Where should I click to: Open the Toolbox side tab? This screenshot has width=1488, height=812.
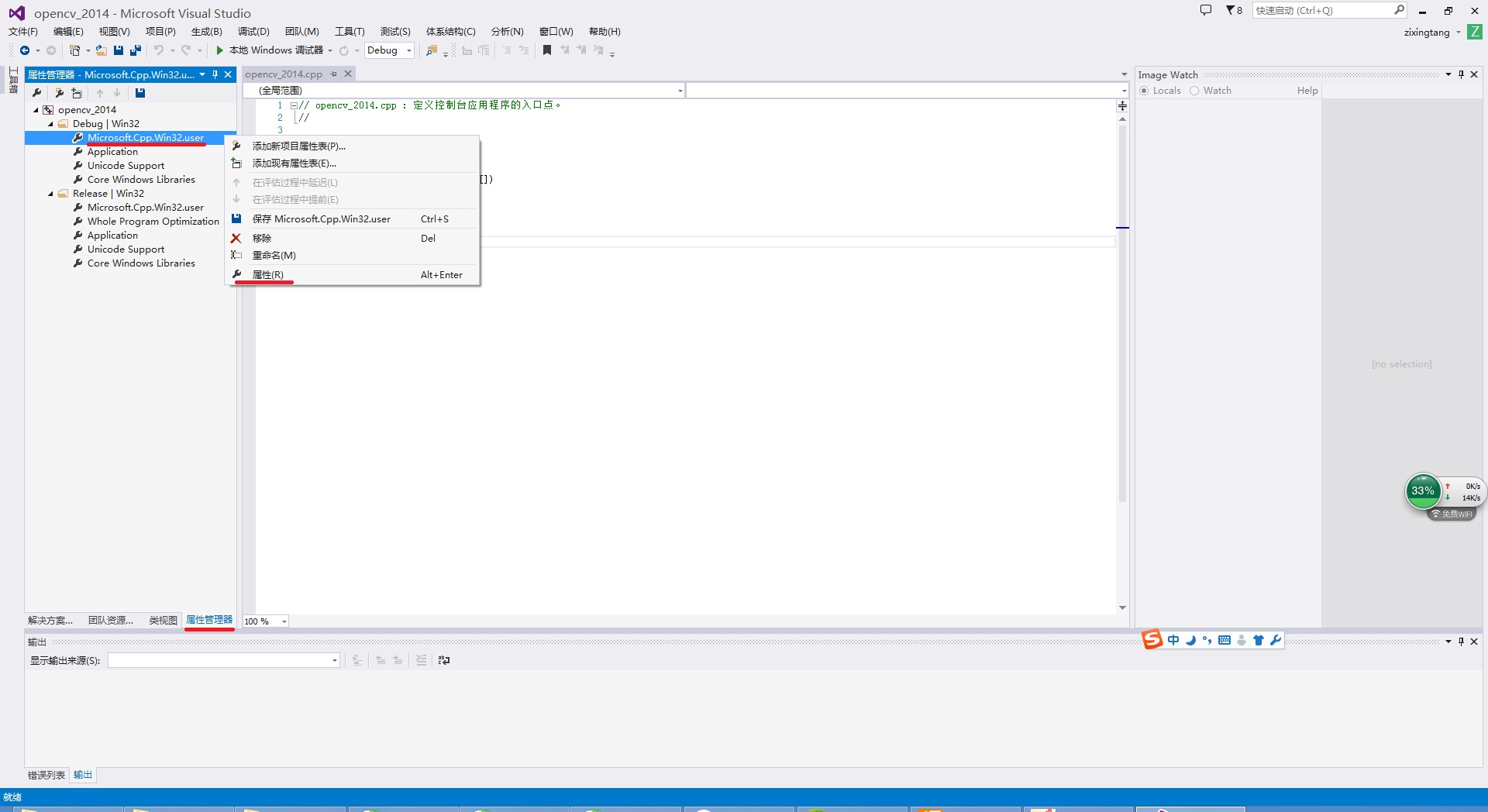(13, 80)
